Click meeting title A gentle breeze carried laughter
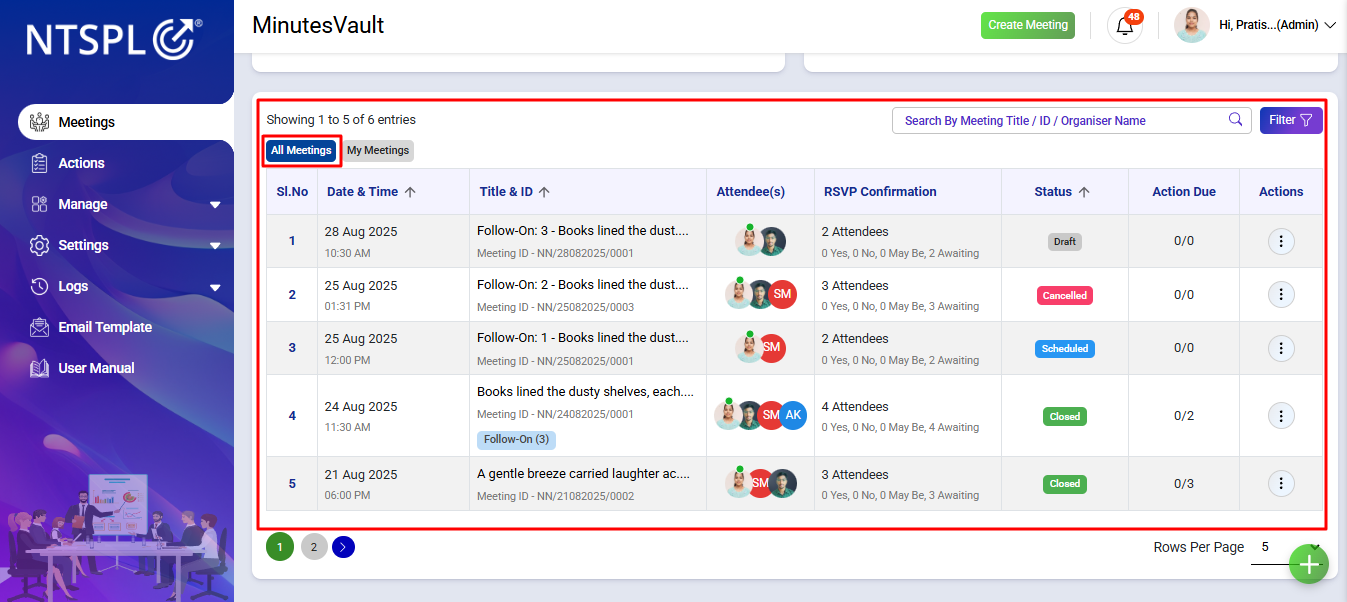The width and height of the screenshot is (1347, 602). (584, 474)
